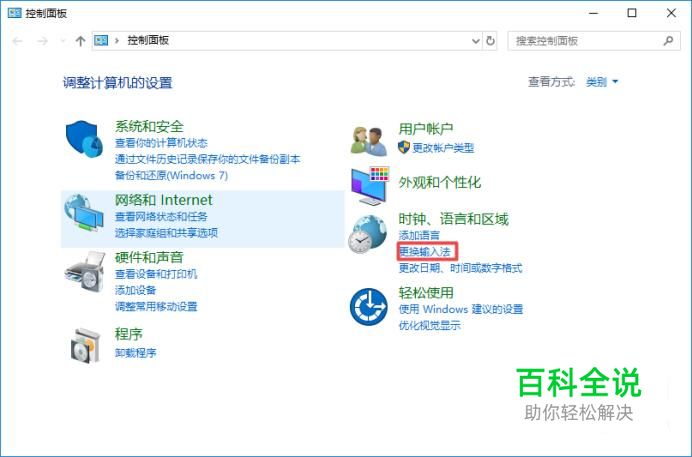The image size is (692, 457).
Task: Open 查看你的计算机状态 link
Action: point(161,143)
